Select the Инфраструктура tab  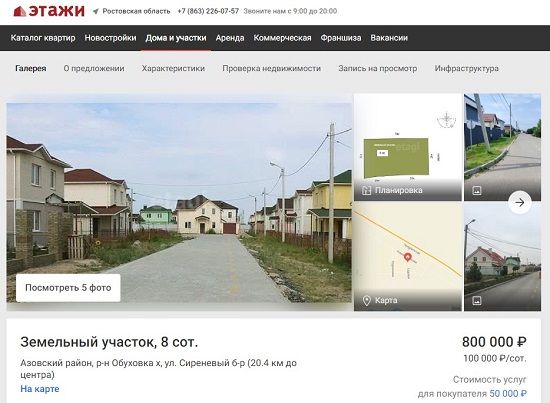467,68
